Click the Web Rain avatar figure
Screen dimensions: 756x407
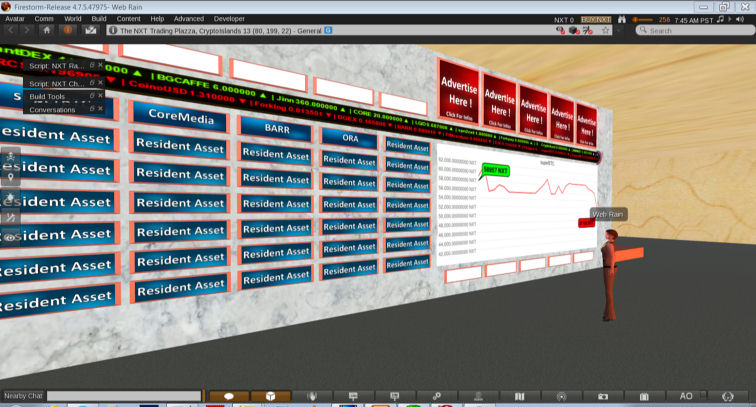609,274
